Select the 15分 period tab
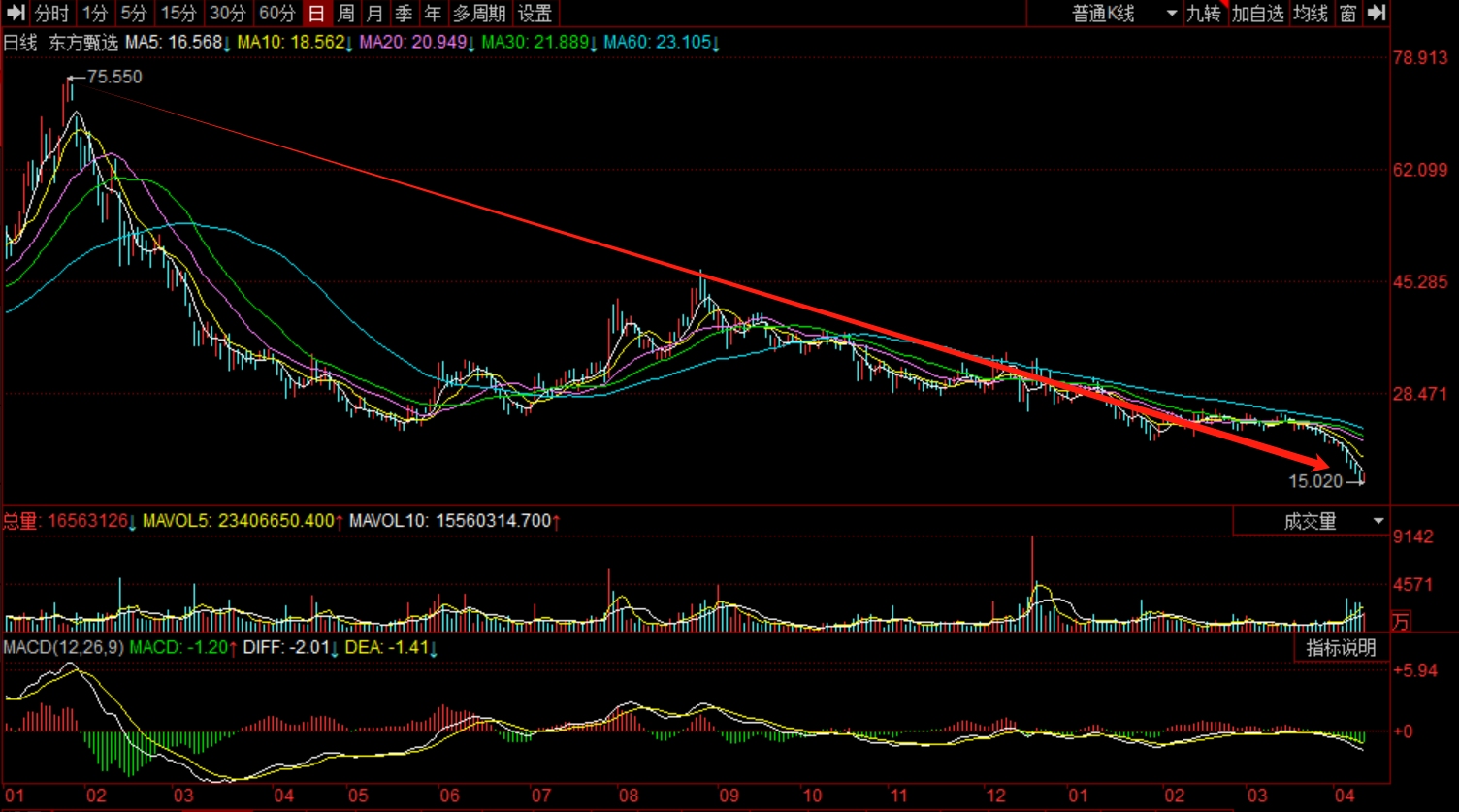Image resolution: width=1459 pixels, height=812 pixels. [x=178, y=14]
